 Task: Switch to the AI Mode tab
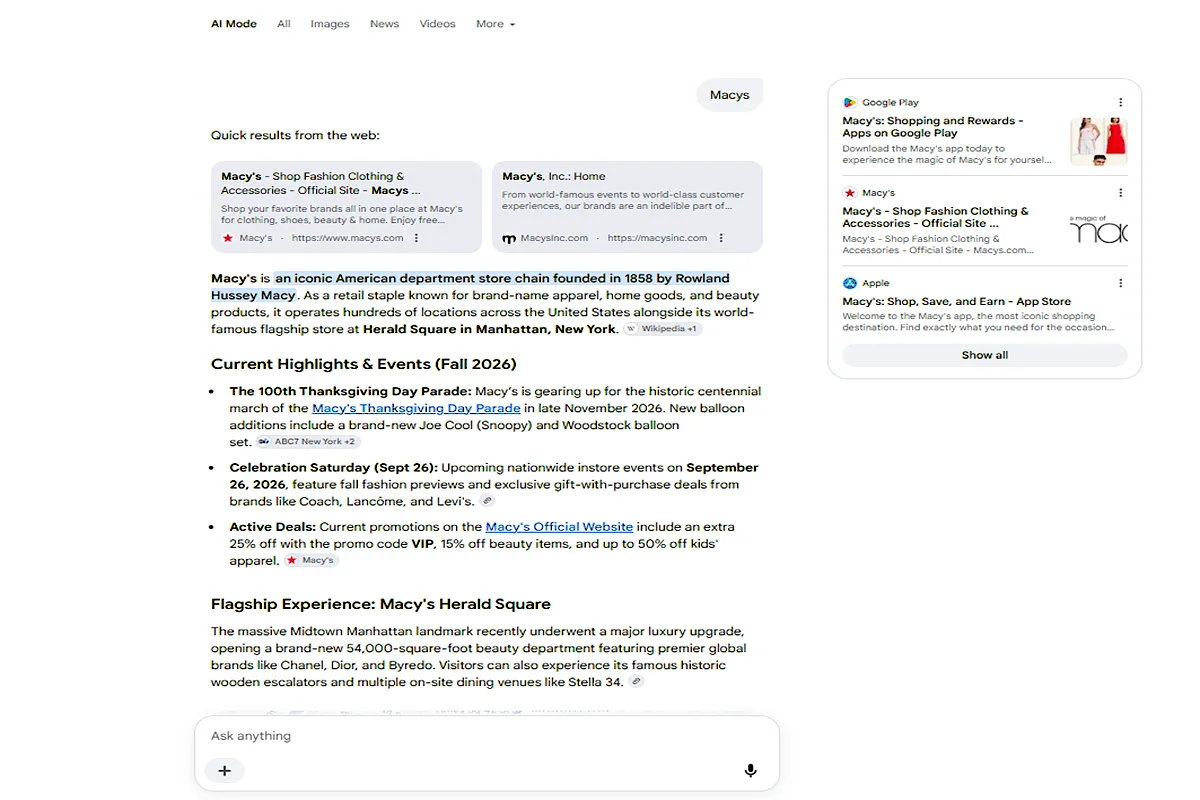pos(234,24)
